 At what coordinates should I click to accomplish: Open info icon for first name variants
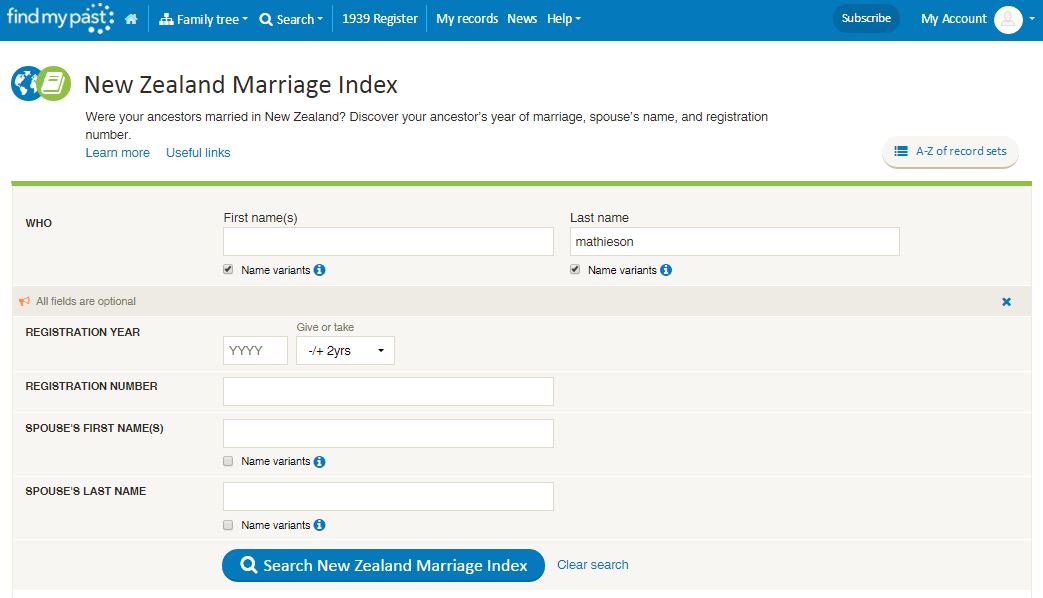(319, 270)
